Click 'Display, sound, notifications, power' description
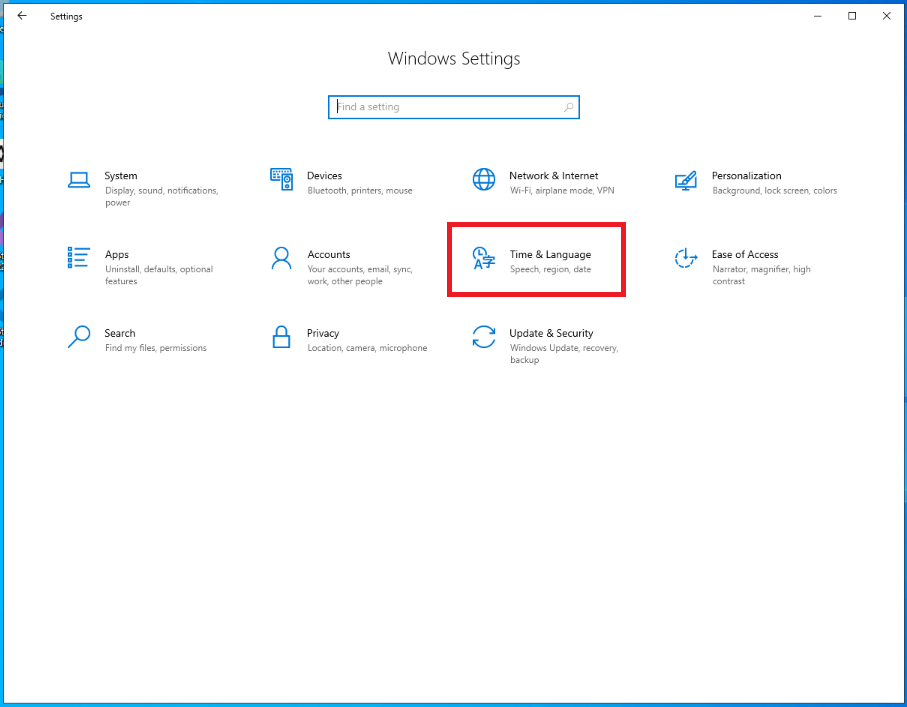907x707 pixels. (161, 197)
